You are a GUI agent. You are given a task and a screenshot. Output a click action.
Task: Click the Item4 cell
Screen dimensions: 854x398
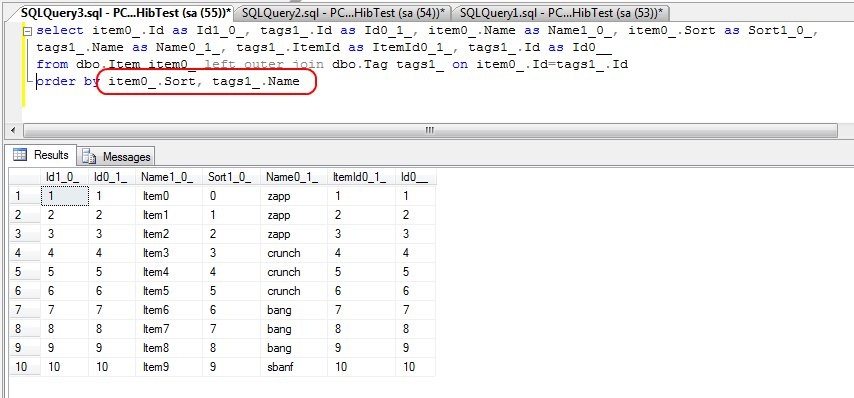[168, 272]
